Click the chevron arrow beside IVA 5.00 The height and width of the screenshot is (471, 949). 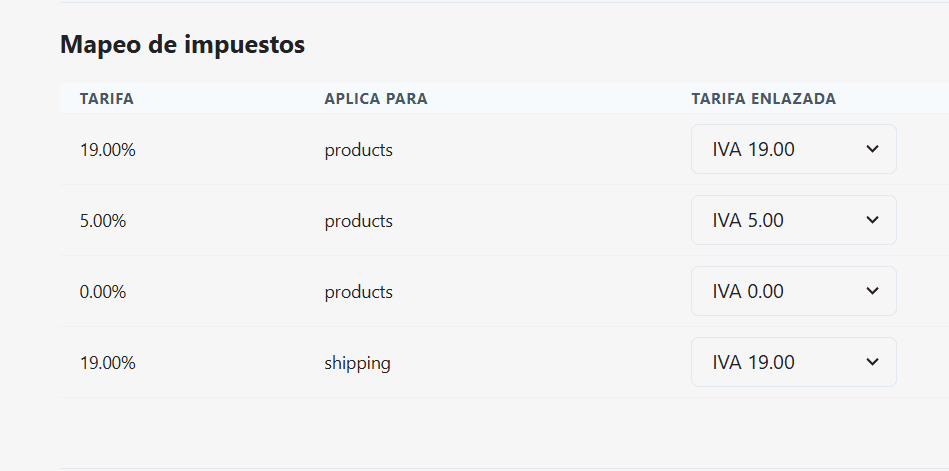tap(872, 220)
